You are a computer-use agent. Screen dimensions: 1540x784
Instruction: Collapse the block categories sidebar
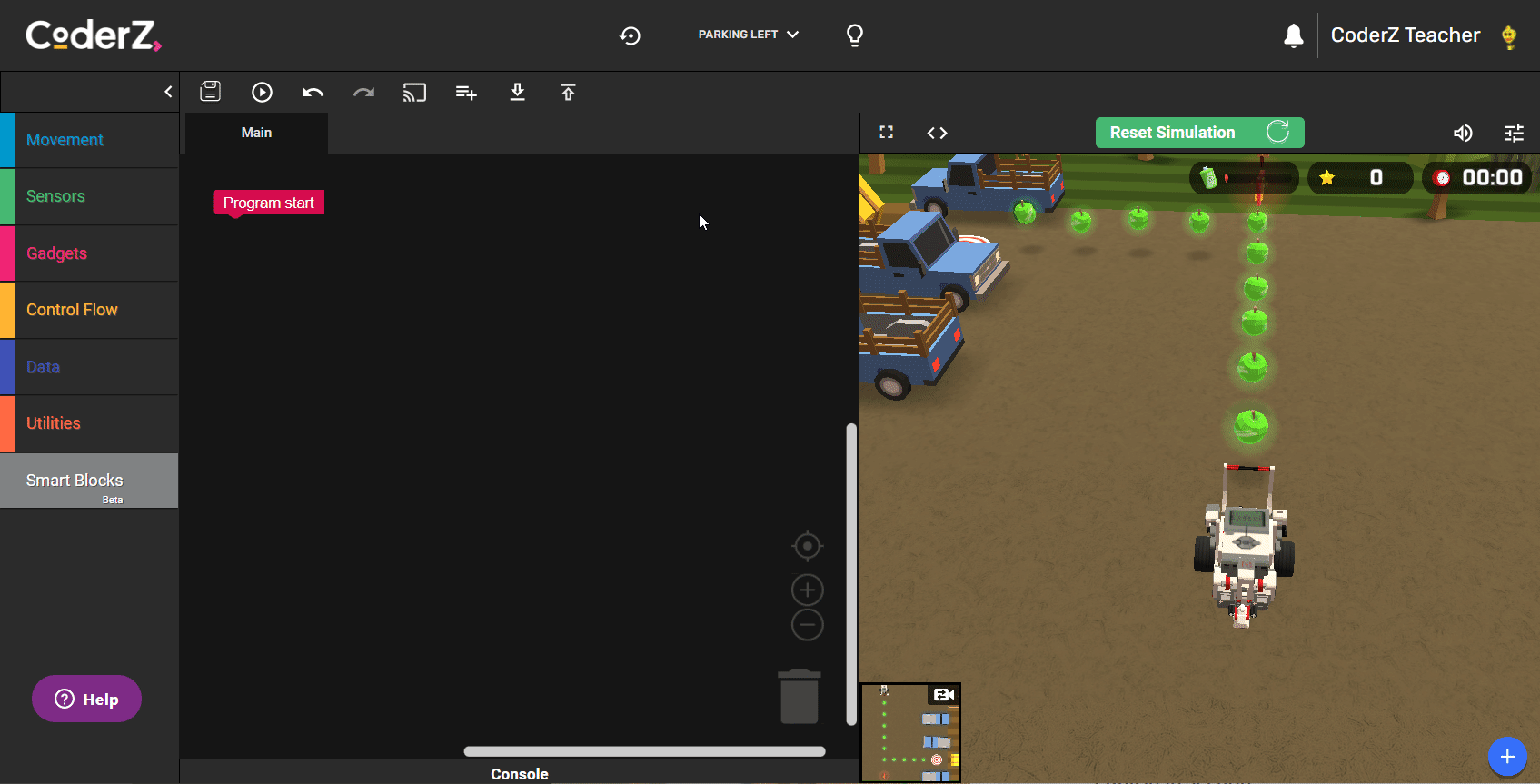pyautogui.click(x=168, y=92)
